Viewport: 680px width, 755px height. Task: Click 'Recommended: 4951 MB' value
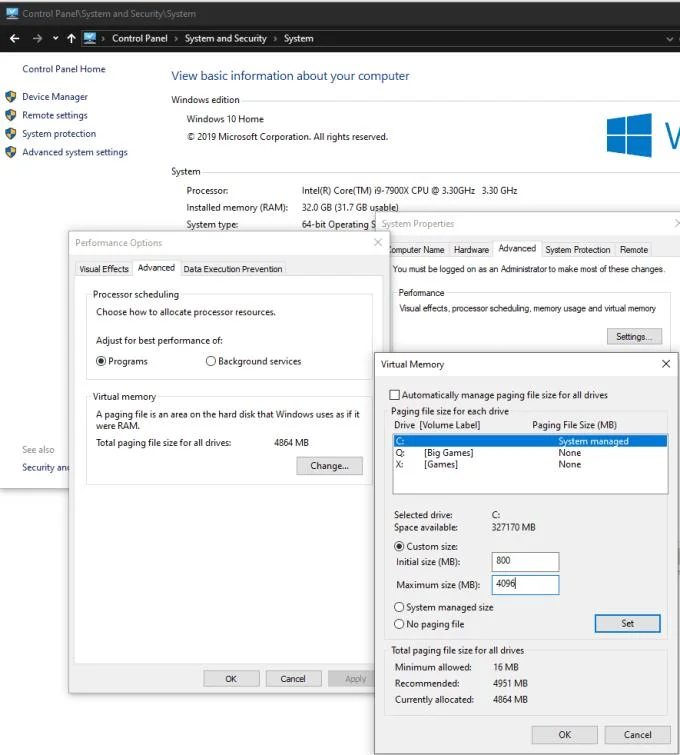(x=510, y=684)
